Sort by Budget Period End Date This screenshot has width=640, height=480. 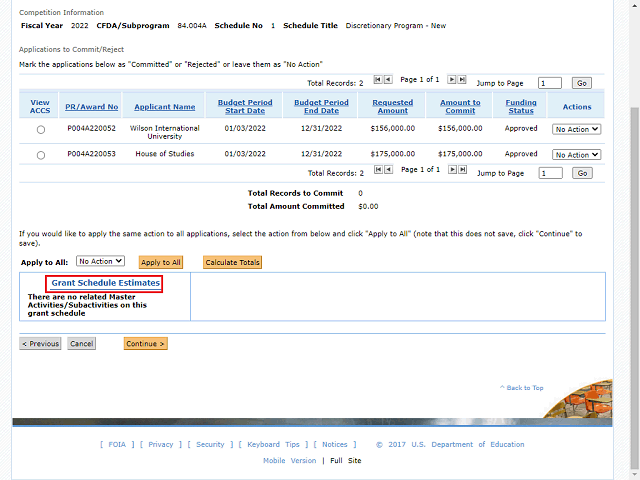click(321, 107)
